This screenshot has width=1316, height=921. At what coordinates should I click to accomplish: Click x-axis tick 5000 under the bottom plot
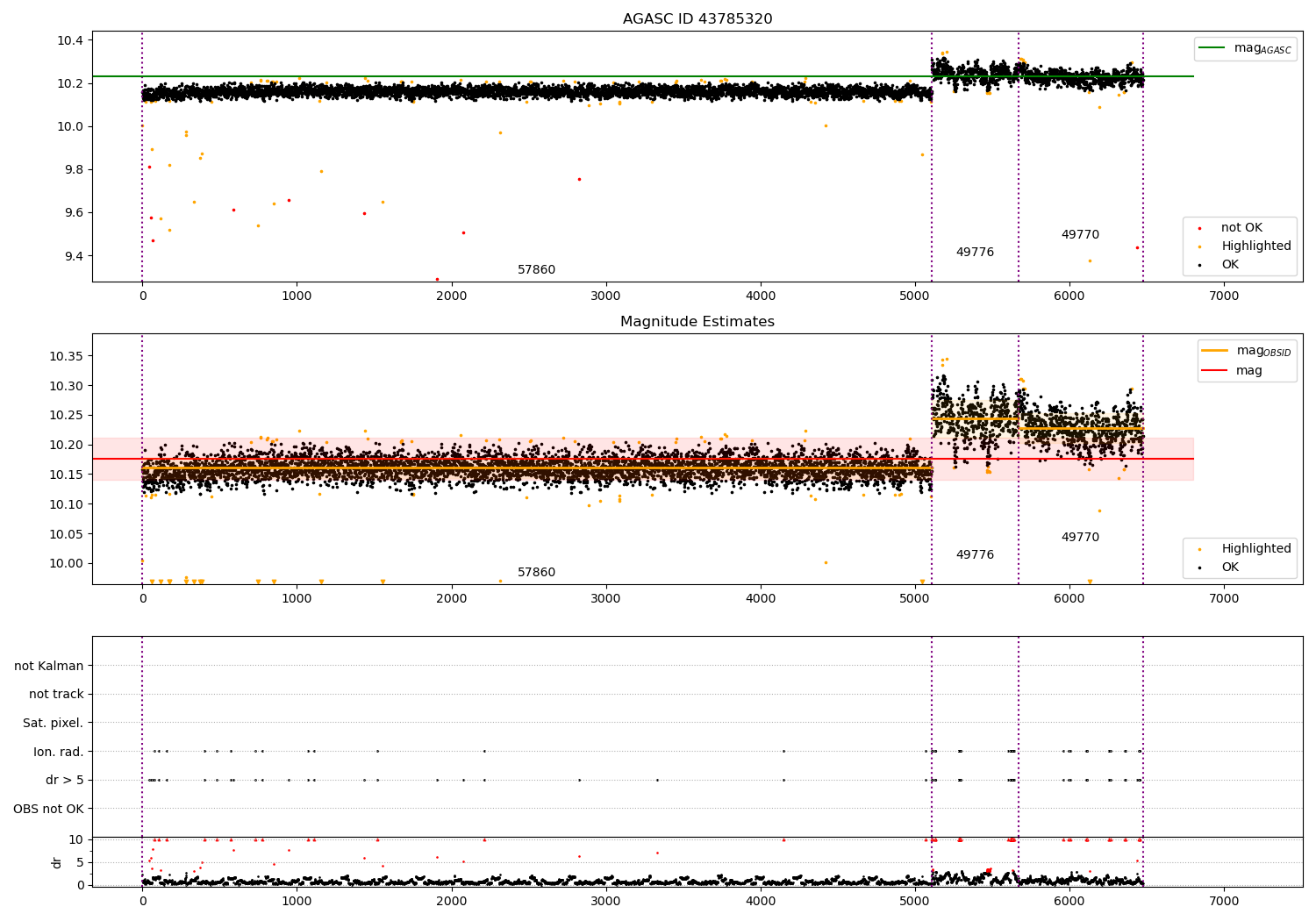(x=915, y=902)
